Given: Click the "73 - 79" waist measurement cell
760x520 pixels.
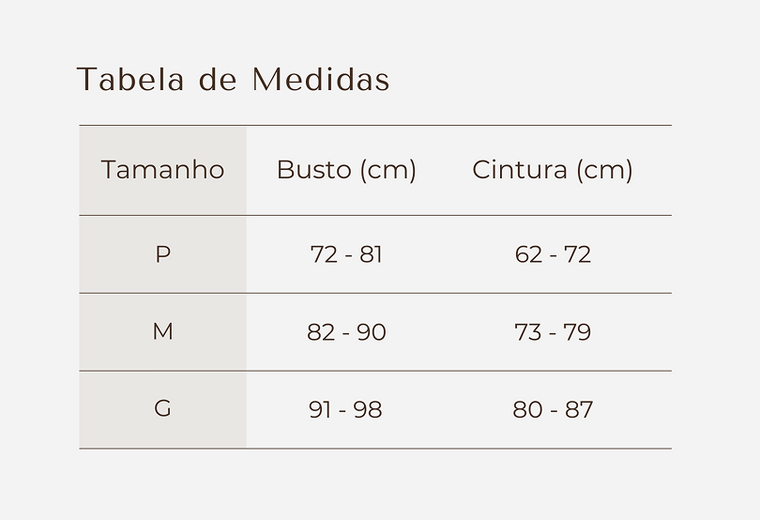Looking at the screenshot, I should coord(553,332).
